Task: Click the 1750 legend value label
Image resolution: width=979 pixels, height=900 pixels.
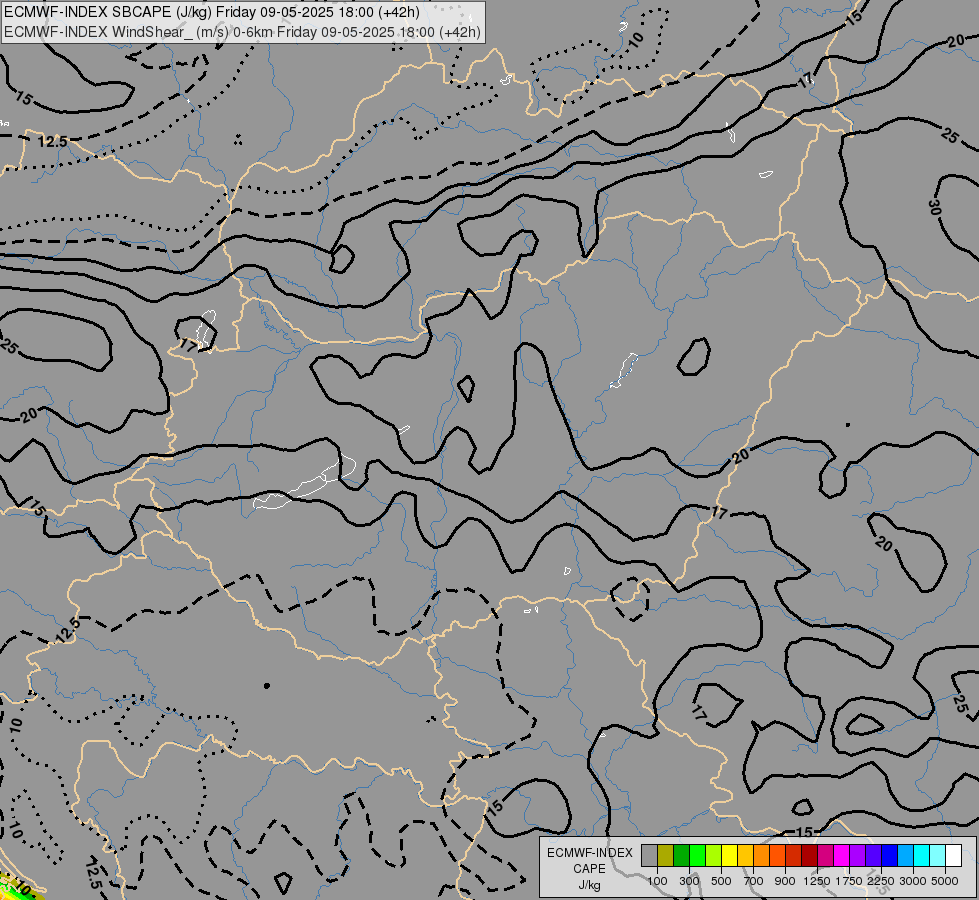Action: tap(849, 881)
